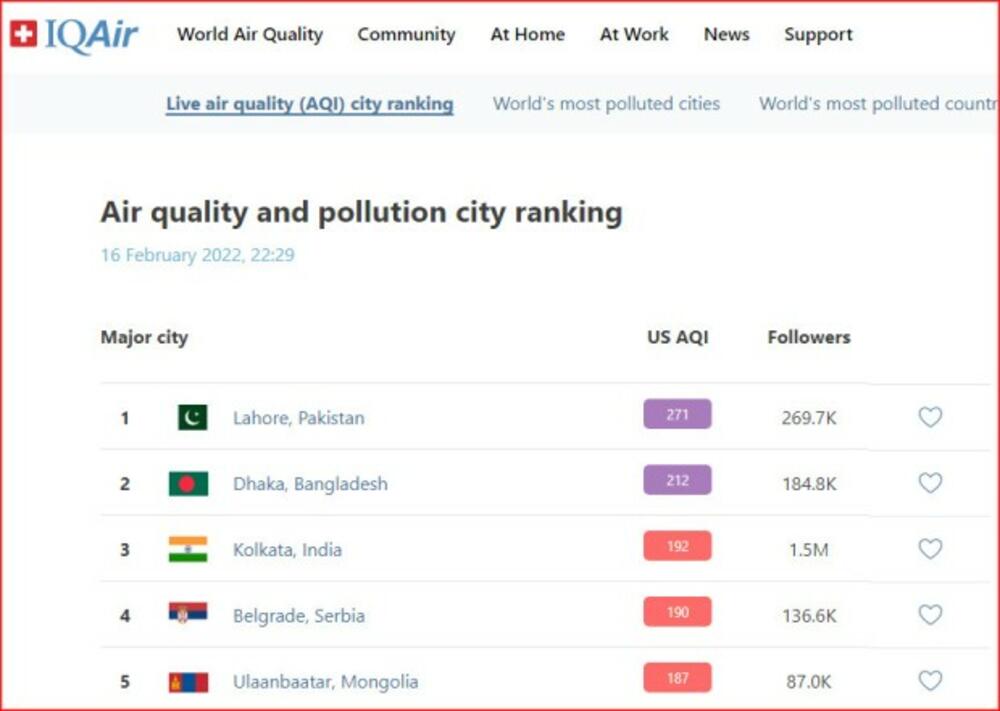Click the Serbia flag icon
Screen dimensions: 1000x711
(188, 615)
